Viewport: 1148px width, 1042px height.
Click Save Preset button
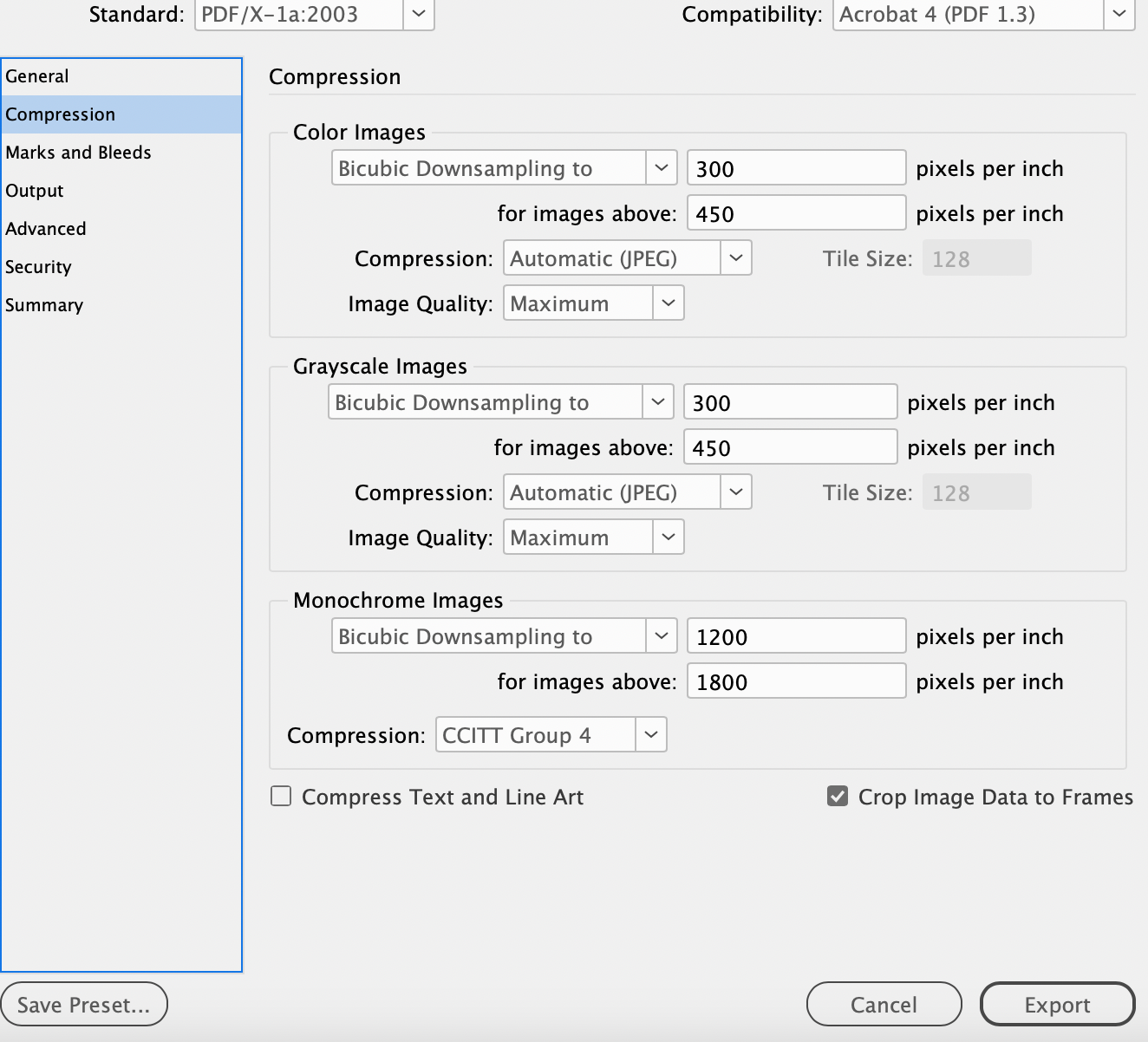click(x=84, y=1005)
